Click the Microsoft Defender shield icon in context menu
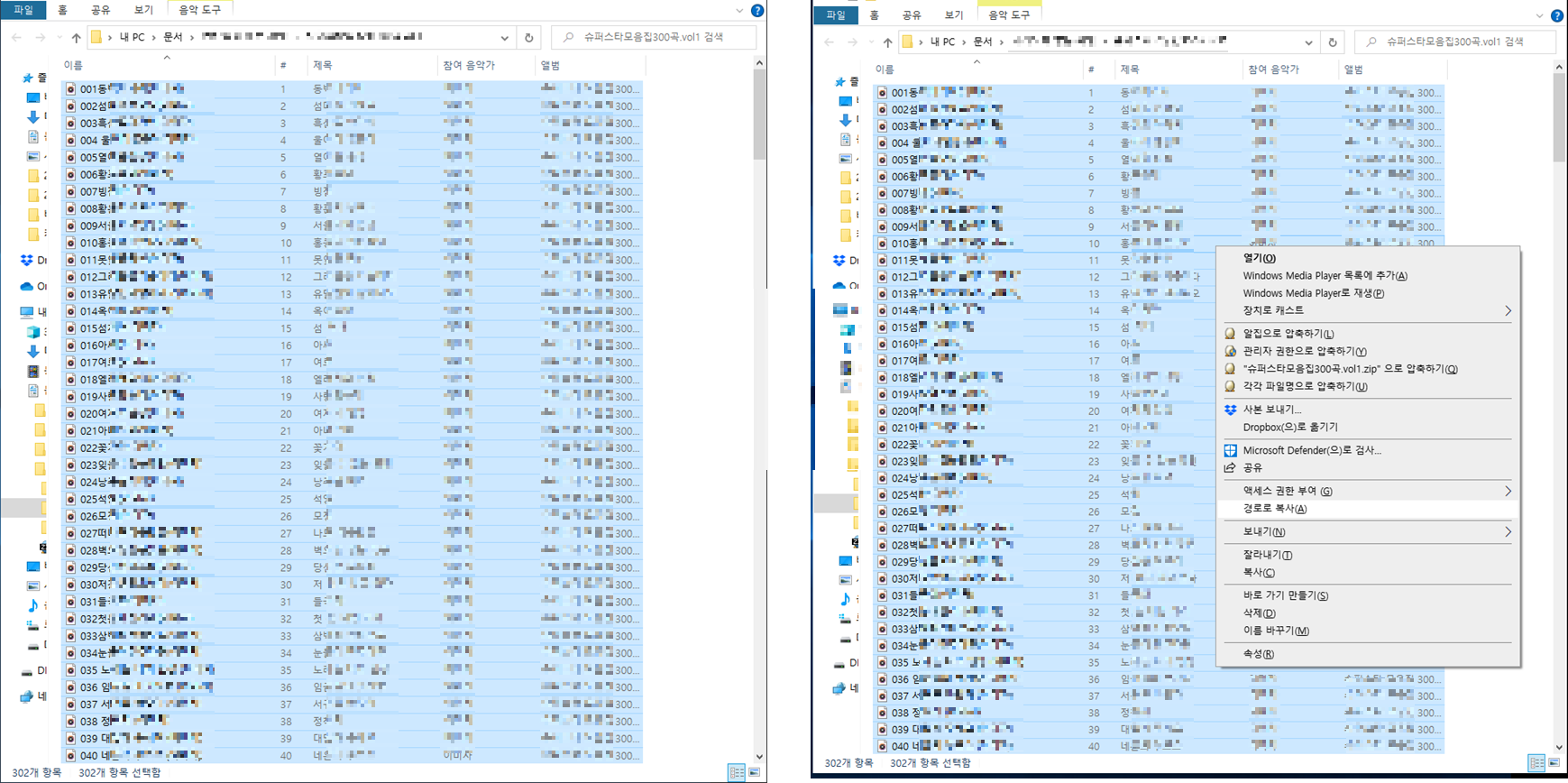Image resolution: width=1568 pixels, height=783 pixels. [x=1230, y=450]
